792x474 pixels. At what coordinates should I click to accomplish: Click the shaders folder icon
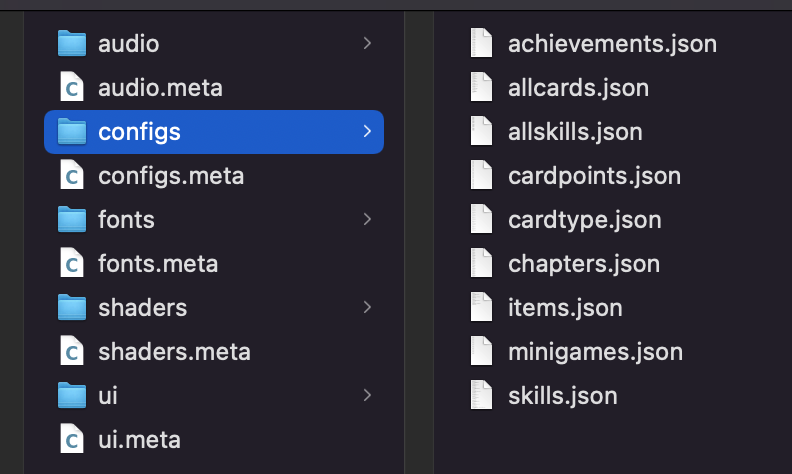(x=72, y=307)
